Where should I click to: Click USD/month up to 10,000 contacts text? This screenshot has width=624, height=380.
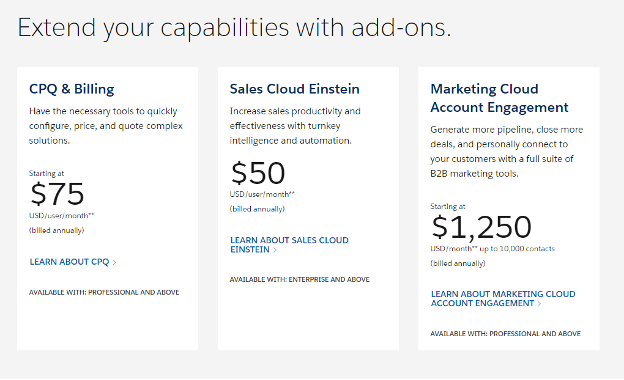pyautogui.click(x=492, y=249)
